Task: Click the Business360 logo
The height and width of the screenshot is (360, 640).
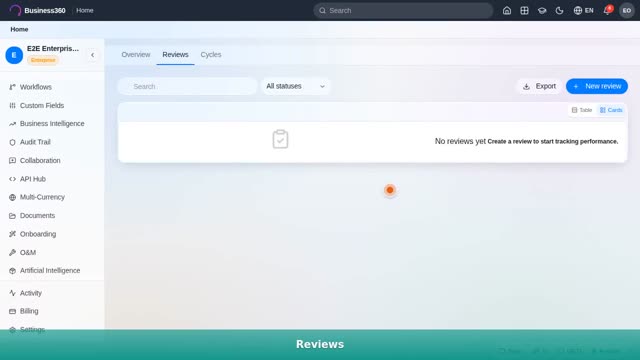Action: pyautogui.click(x=38, y=10)
